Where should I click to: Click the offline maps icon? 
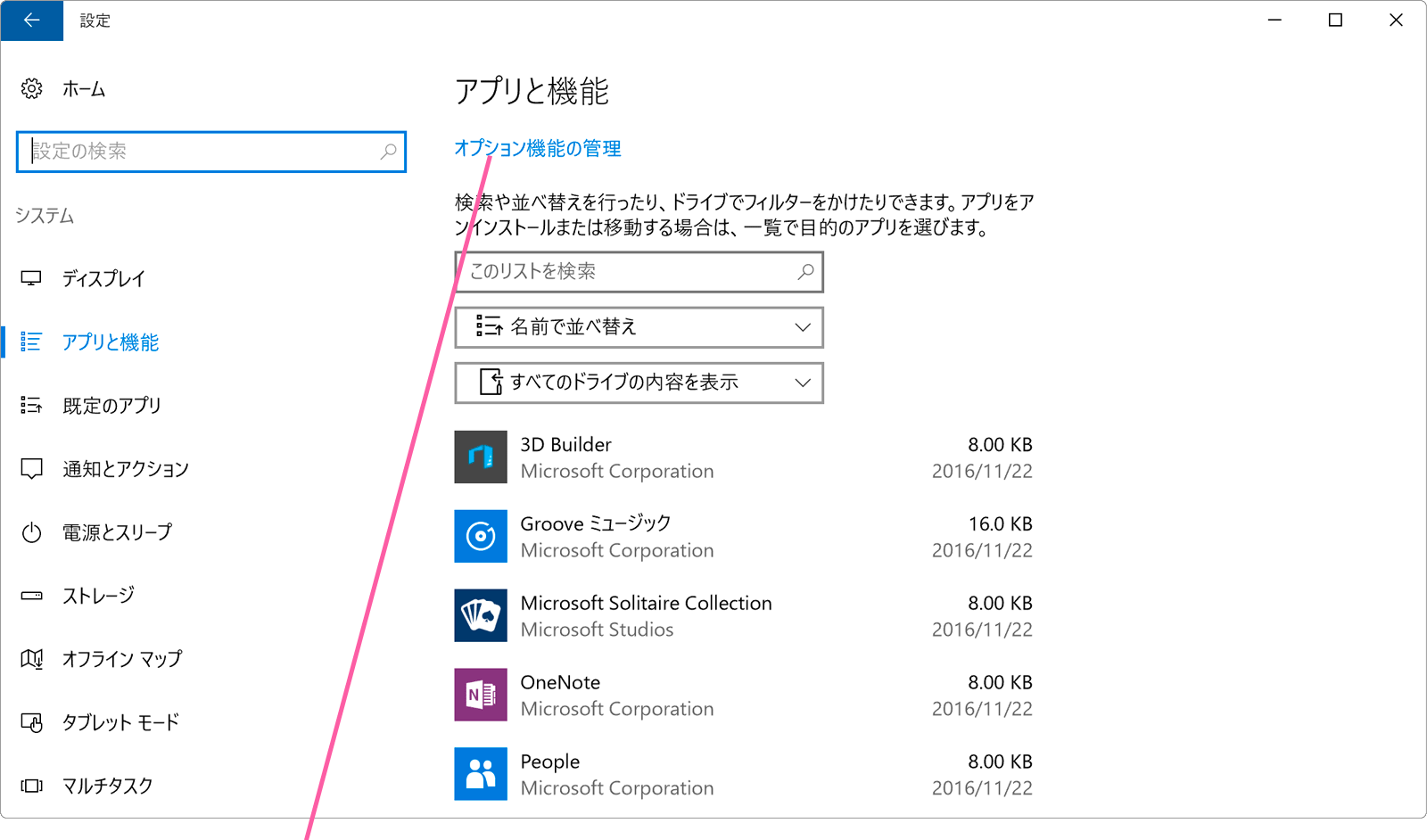[31, 659]
